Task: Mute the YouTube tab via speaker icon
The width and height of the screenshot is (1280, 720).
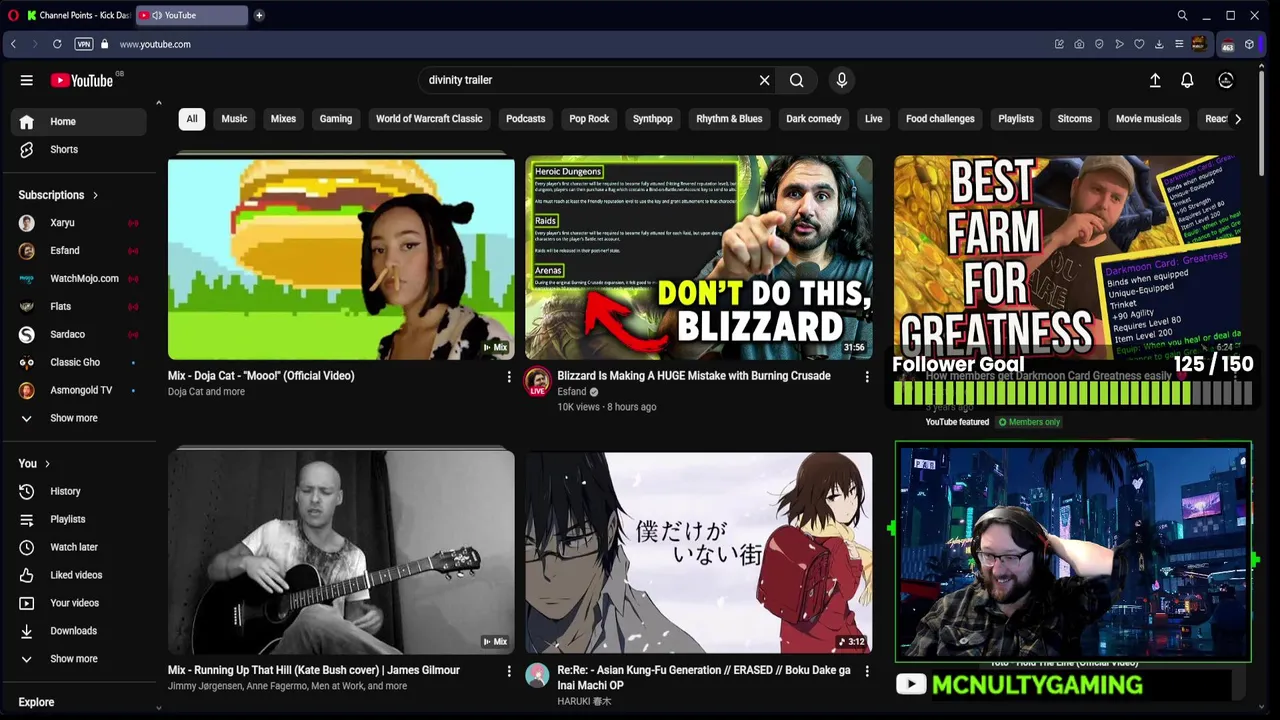Action: click(157, 15)
